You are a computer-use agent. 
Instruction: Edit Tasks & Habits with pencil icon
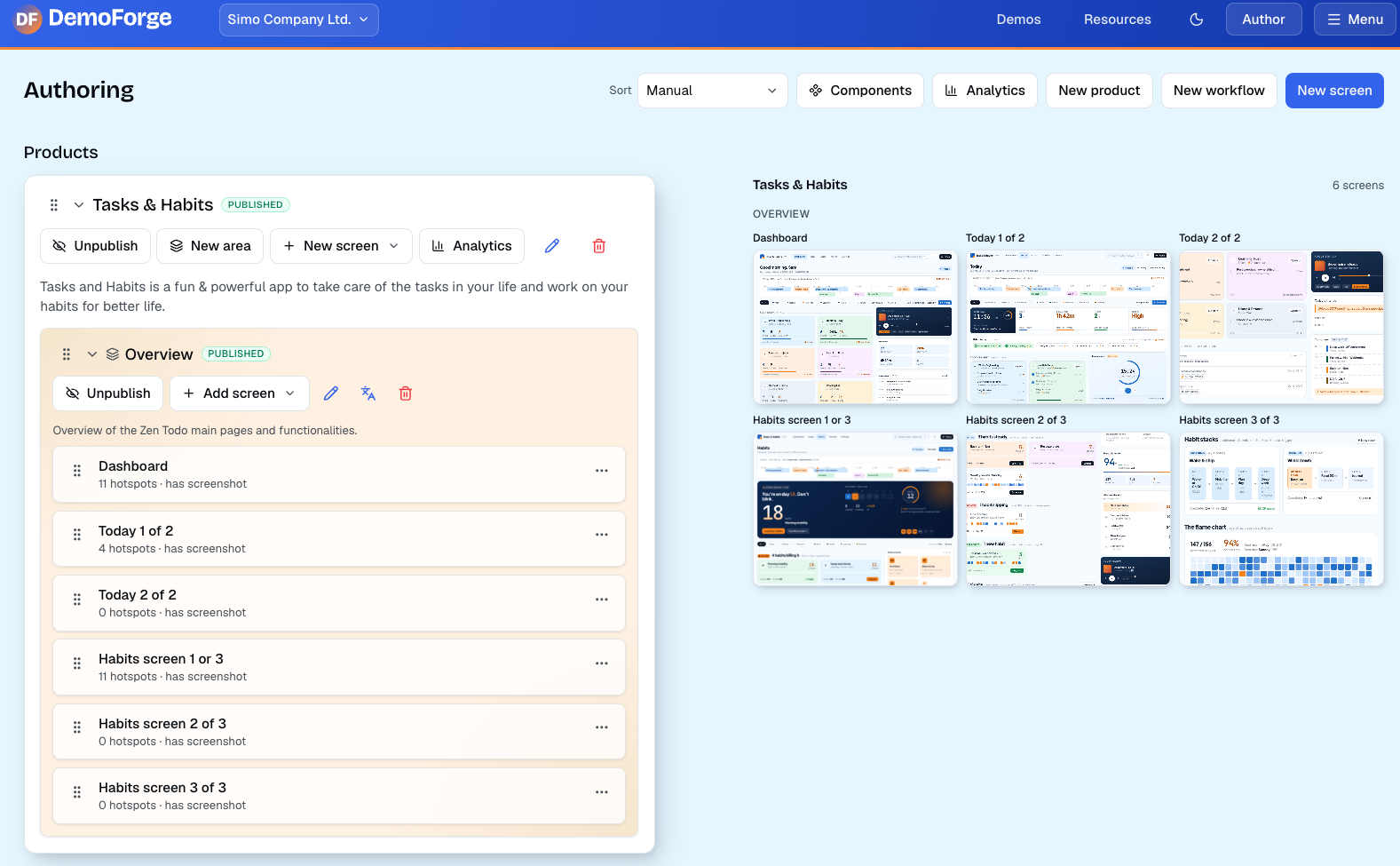click(x=552, y=246)
